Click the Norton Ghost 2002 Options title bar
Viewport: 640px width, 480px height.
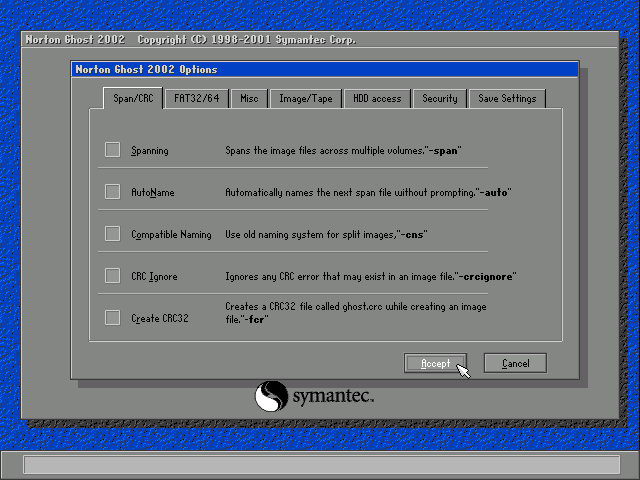click(x=325, y=69)
